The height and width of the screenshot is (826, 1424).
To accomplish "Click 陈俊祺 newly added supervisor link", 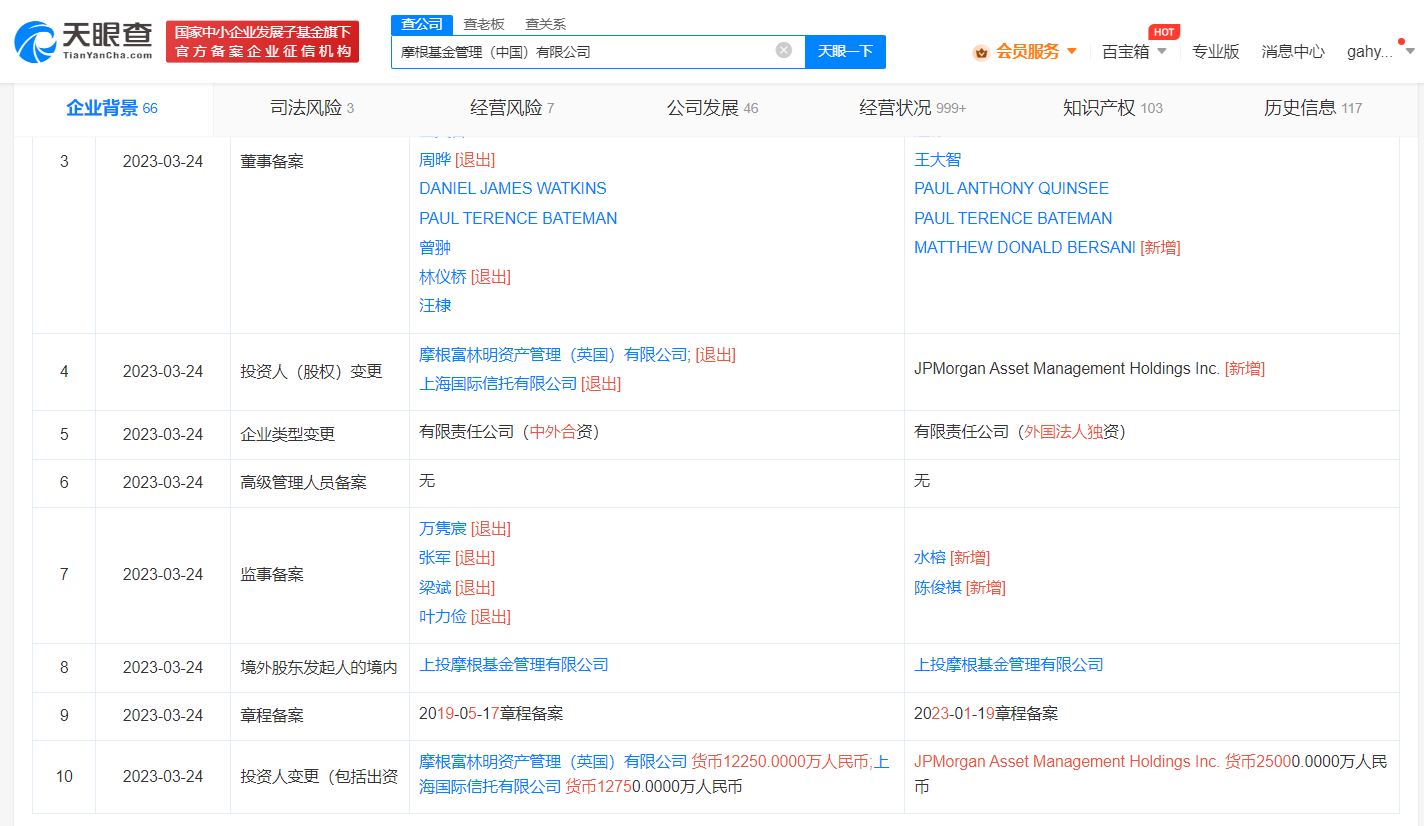I will (938, 587).
